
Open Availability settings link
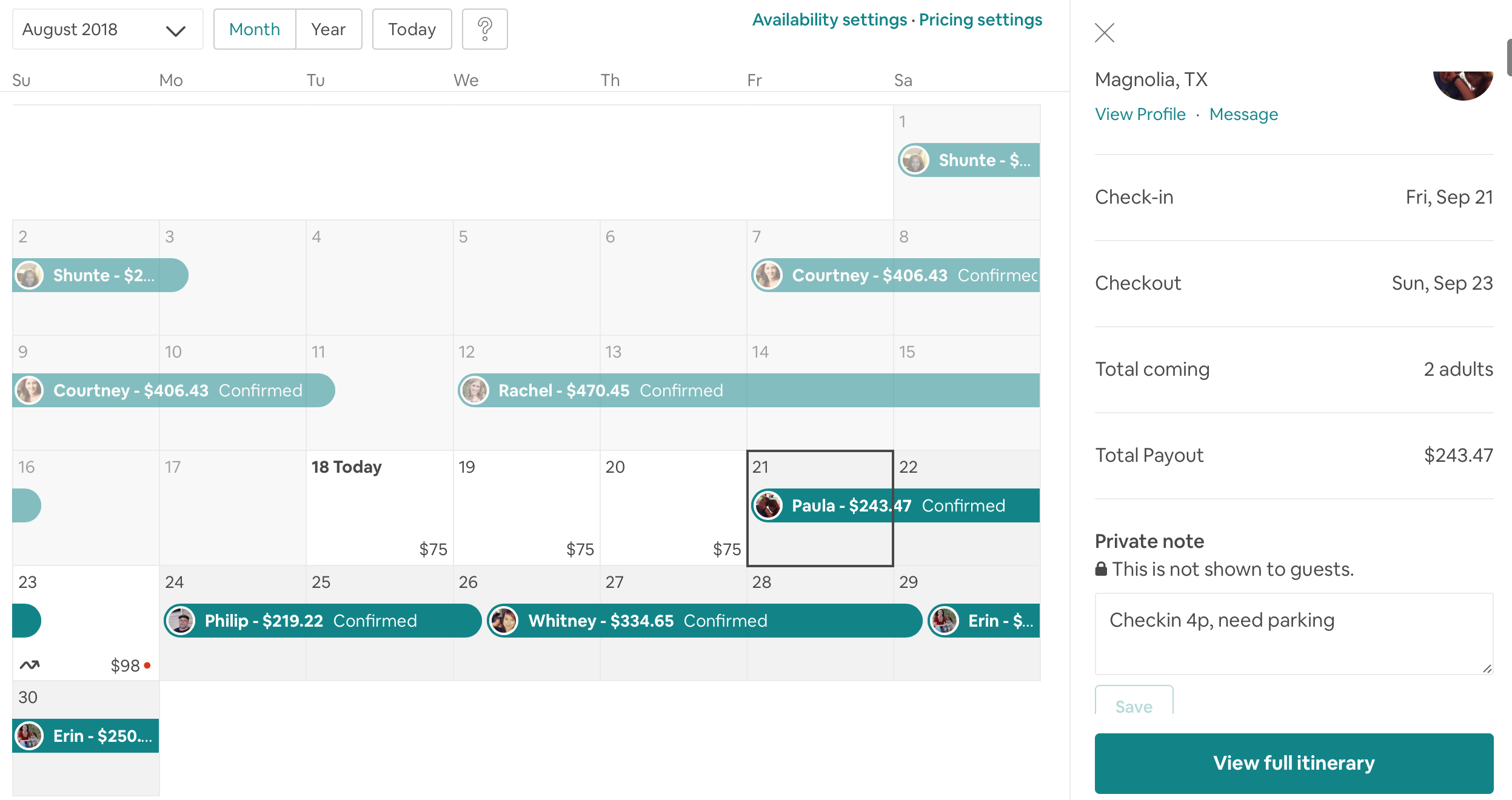[829, 20]
